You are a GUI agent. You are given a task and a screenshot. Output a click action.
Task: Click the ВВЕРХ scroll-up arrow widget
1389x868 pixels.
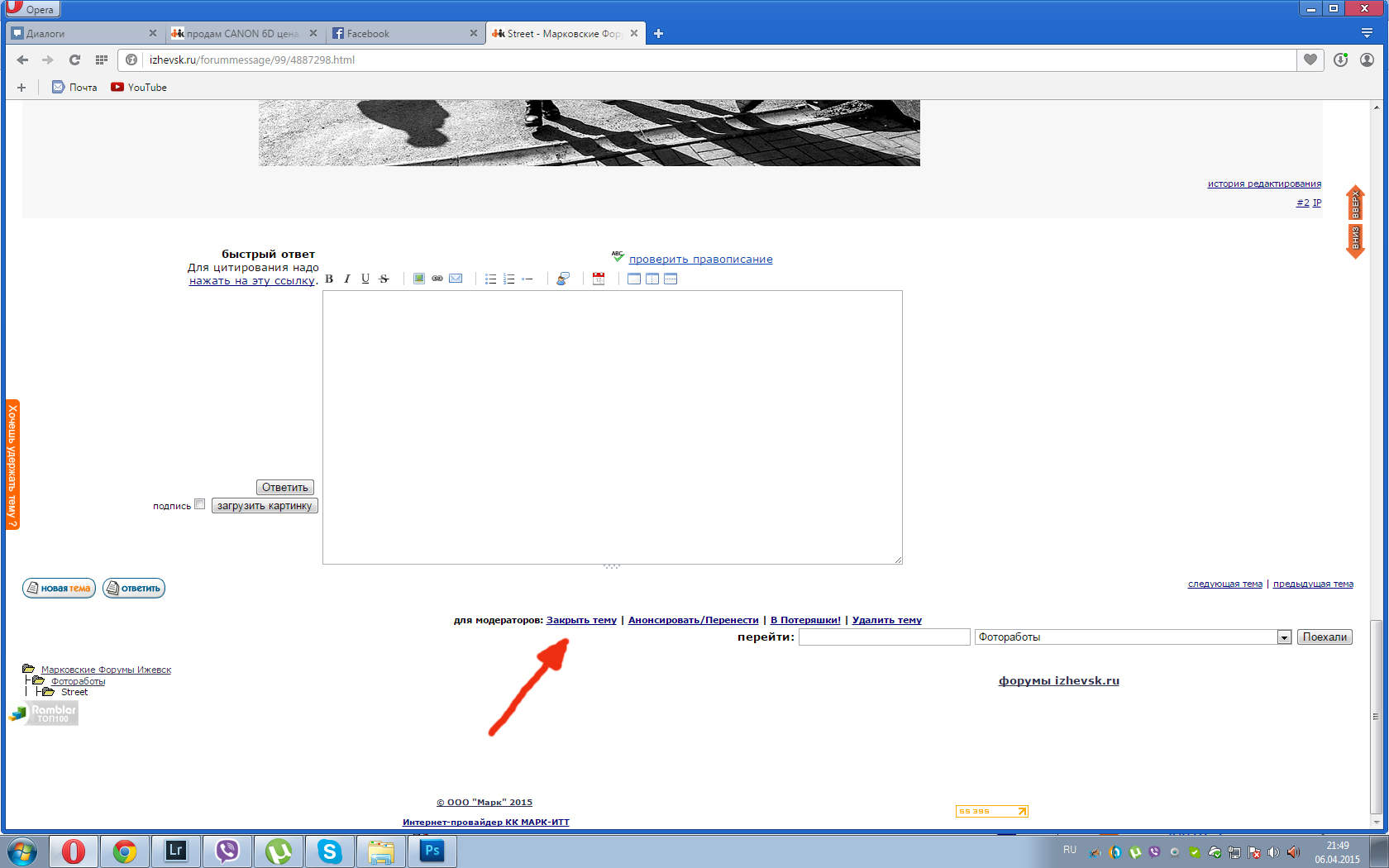point(1355,203)
